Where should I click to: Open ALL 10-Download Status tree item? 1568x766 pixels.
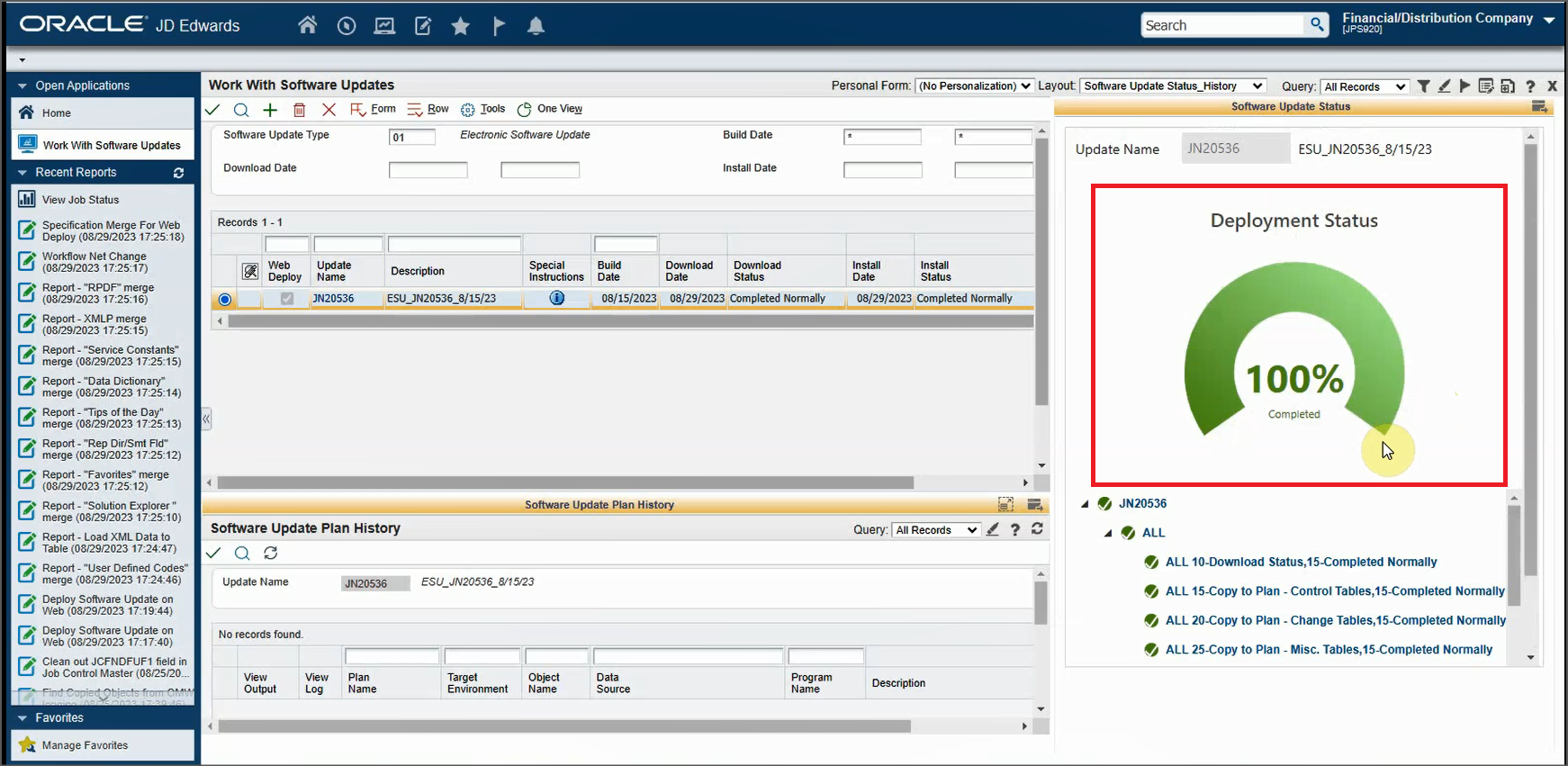[x=1301, y=562]
